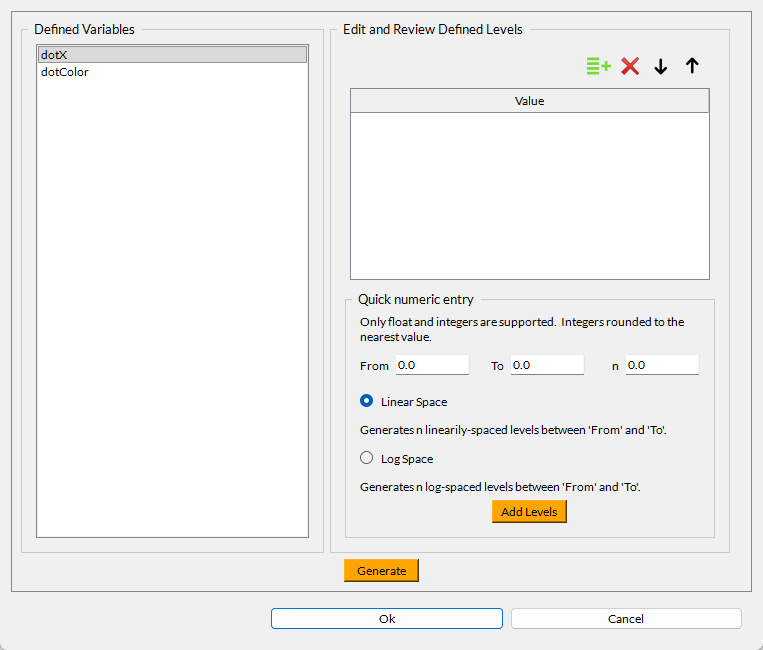The height and width of the screenshot is (650, 763).
Task: Click blank space in Defined Variables list
Action: tap(172, 300)
